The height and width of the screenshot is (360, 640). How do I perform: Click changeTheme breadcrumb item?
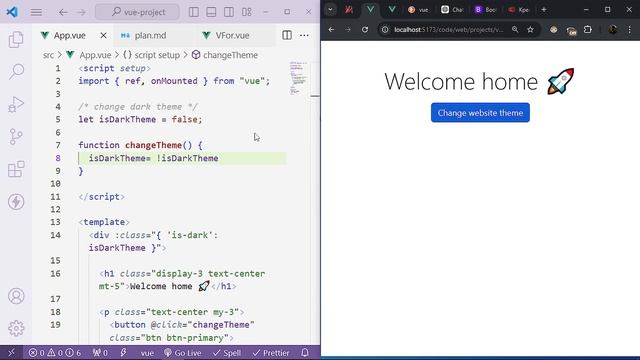click(230, 55)
